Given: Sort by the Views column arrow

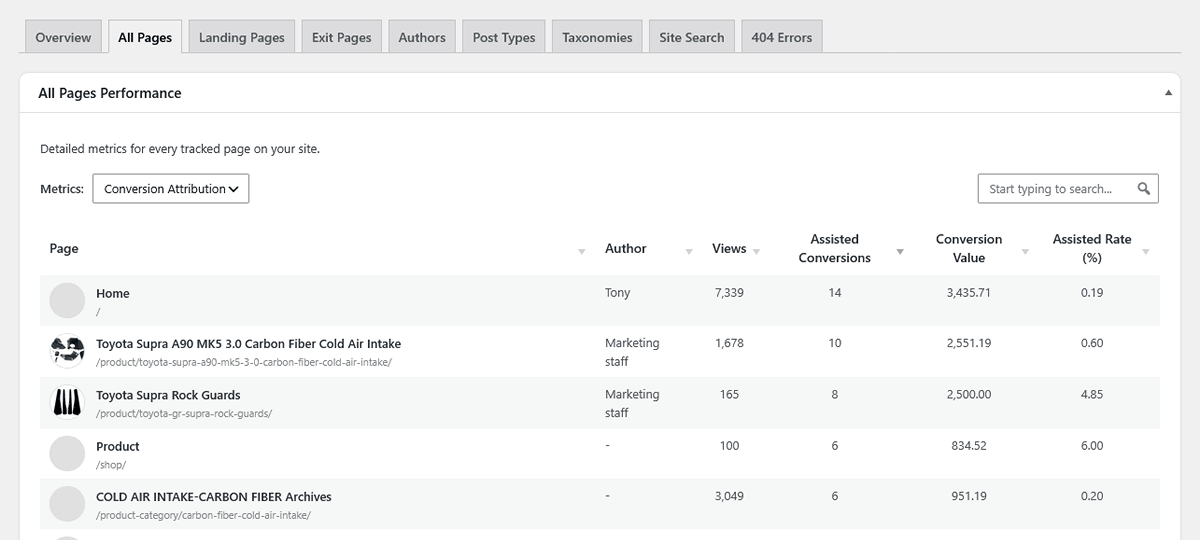Looking at the screenshot, I should point(756,252).
